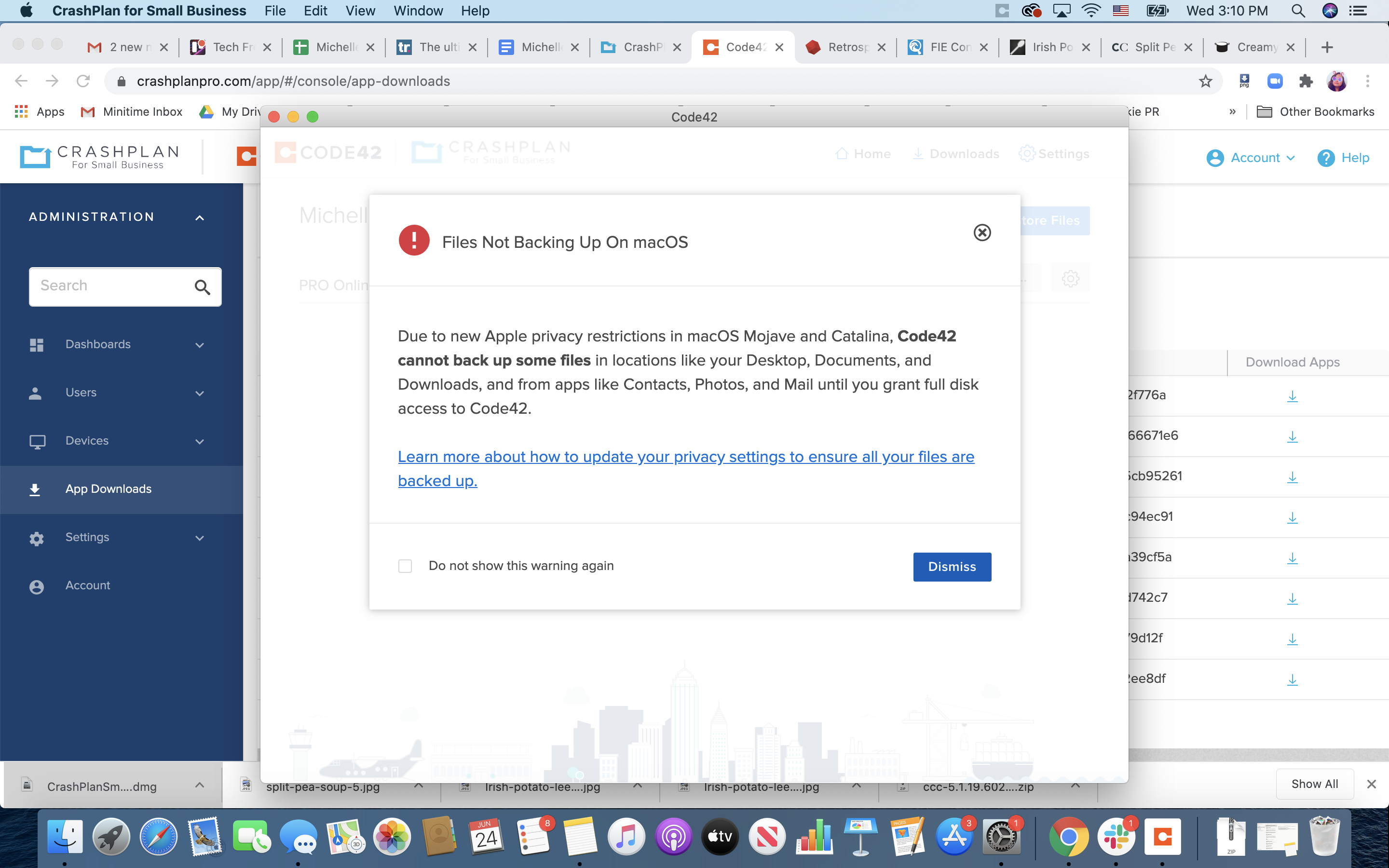Screen dimensions: 1389x868
Task: Collapse the Administration section
Action: pos(200,217)
